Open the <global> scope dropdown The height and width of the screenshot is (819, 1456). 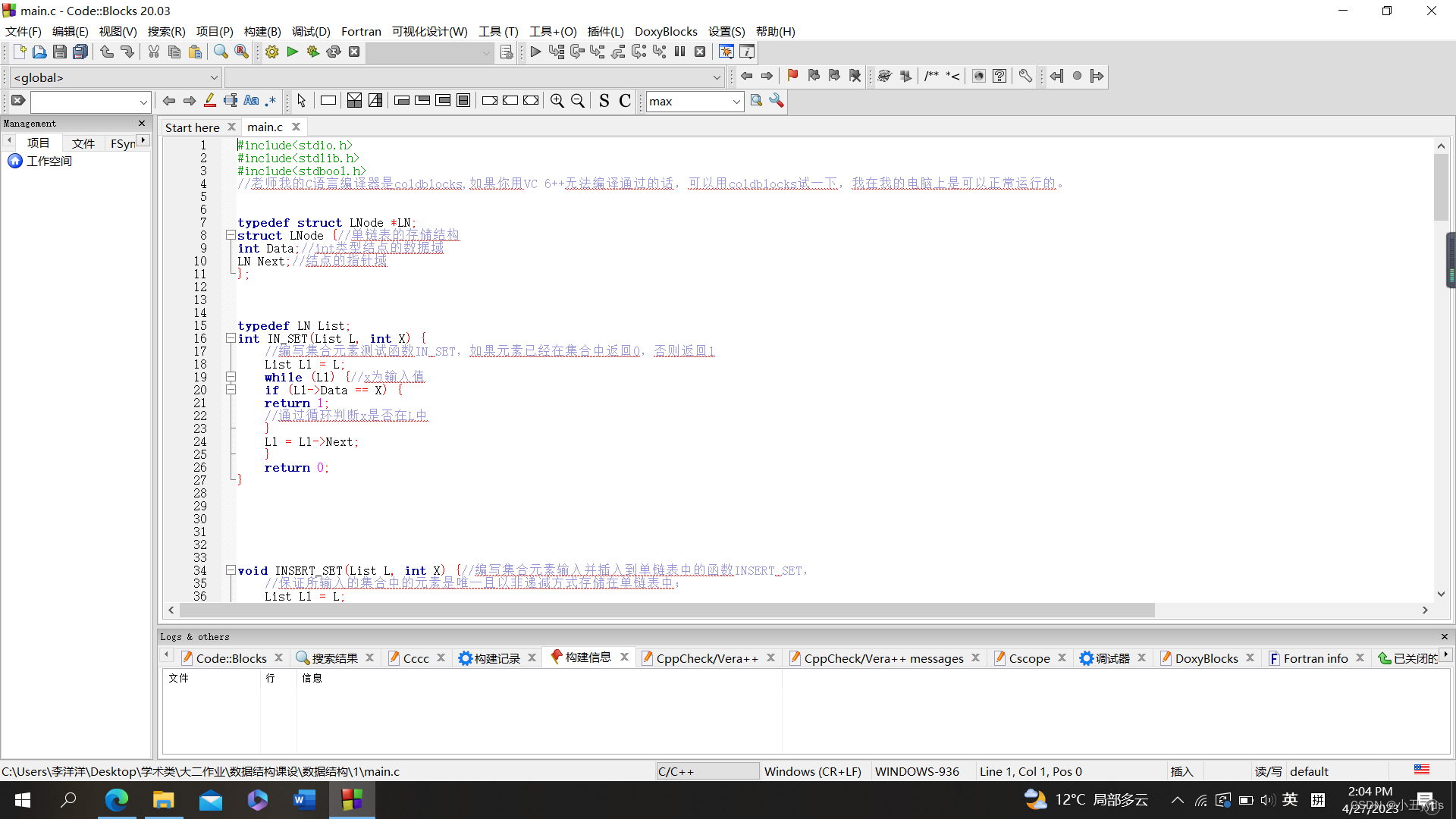click(214, 77)
